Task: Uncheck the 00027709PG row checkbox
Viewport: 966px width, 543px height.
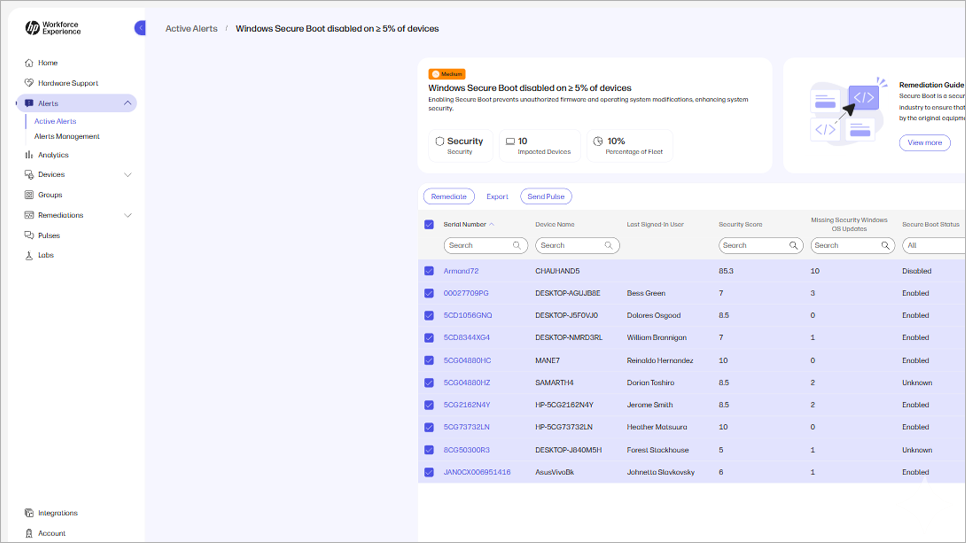Action: (x=429, y=293)
